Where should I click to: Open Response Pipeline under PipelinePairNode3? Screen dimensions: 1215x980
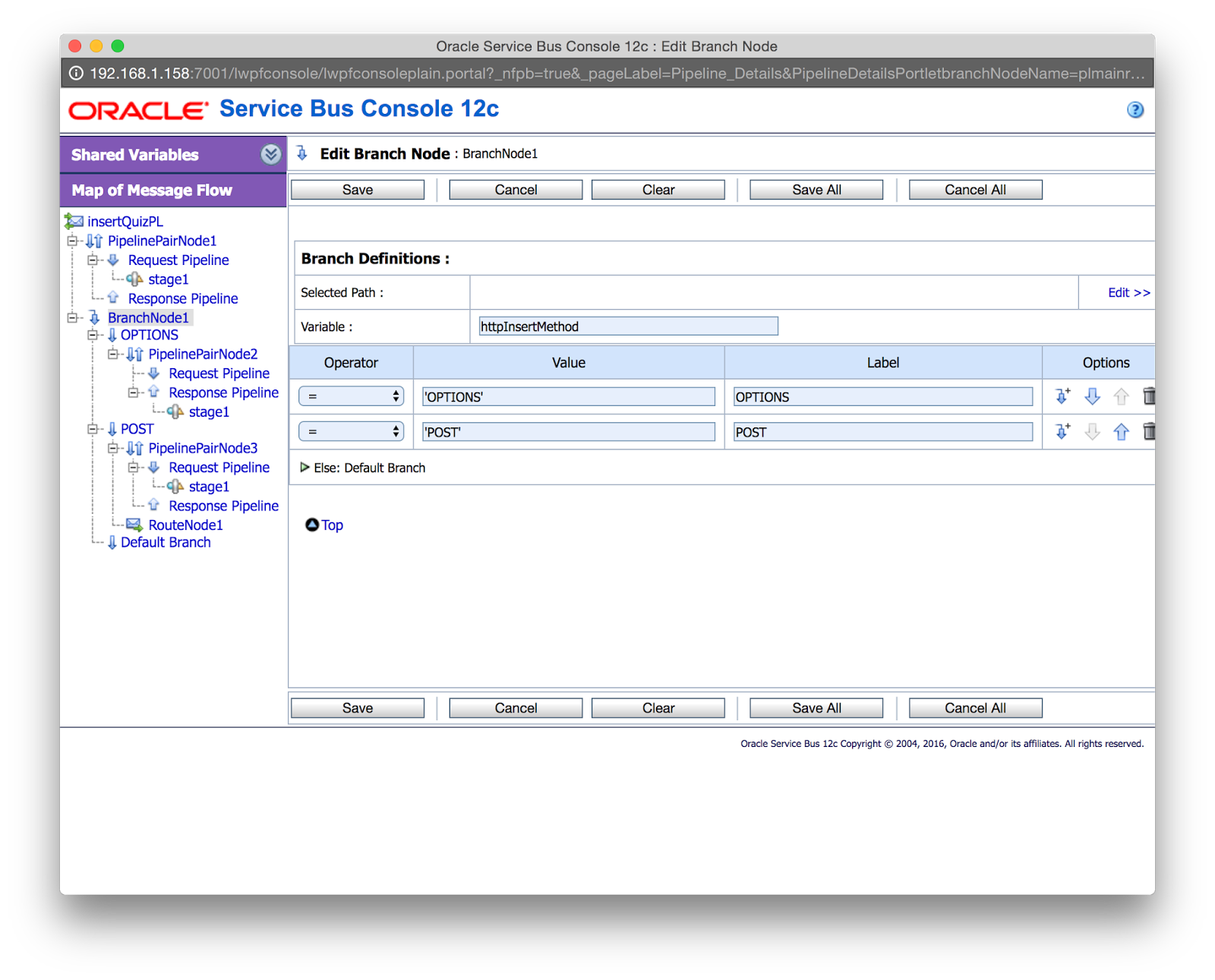223,506
